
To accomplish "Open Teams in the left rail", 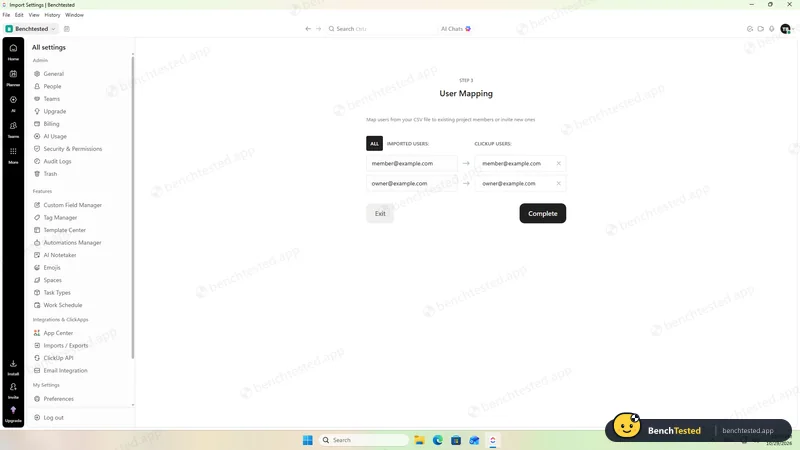I will pos(13,129).
